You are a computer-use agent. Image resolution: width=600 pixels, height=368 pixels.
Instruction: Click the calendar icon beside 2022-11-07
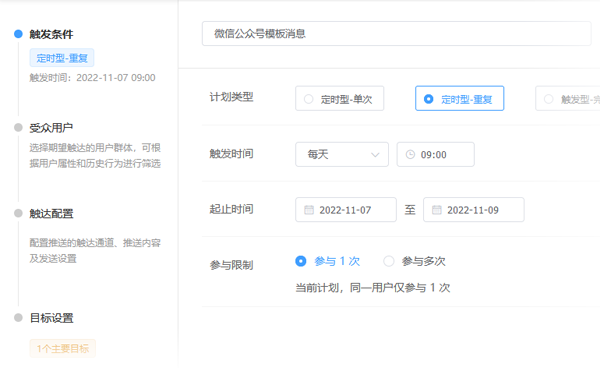(309, 210)
